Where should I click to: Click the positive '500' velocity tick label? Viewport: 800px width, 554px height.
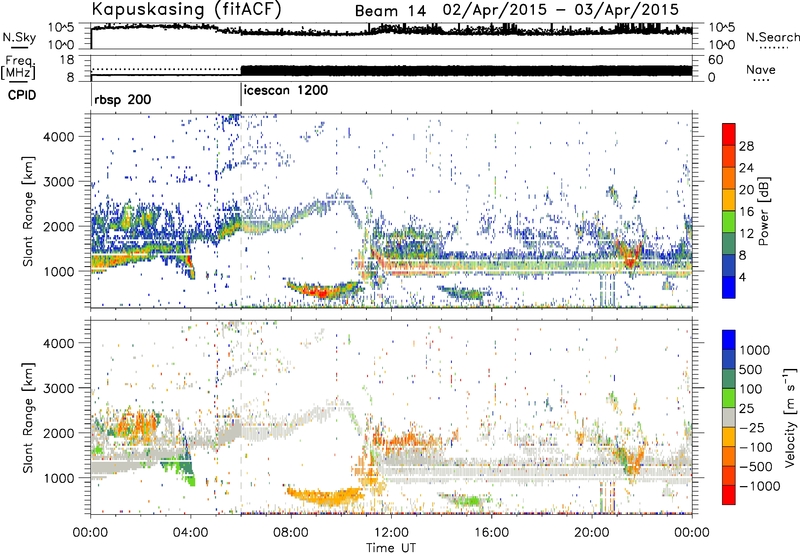pyautogui.click(x=751, y=369)
